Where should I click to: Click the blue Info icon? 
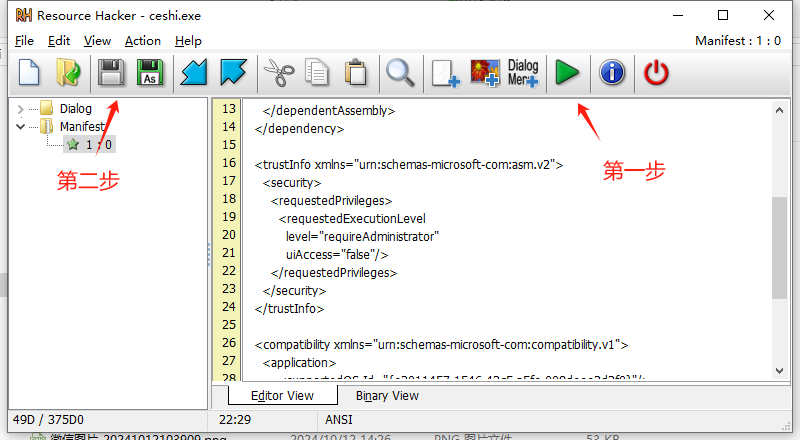pyautogui.click(x=611, y=73)
